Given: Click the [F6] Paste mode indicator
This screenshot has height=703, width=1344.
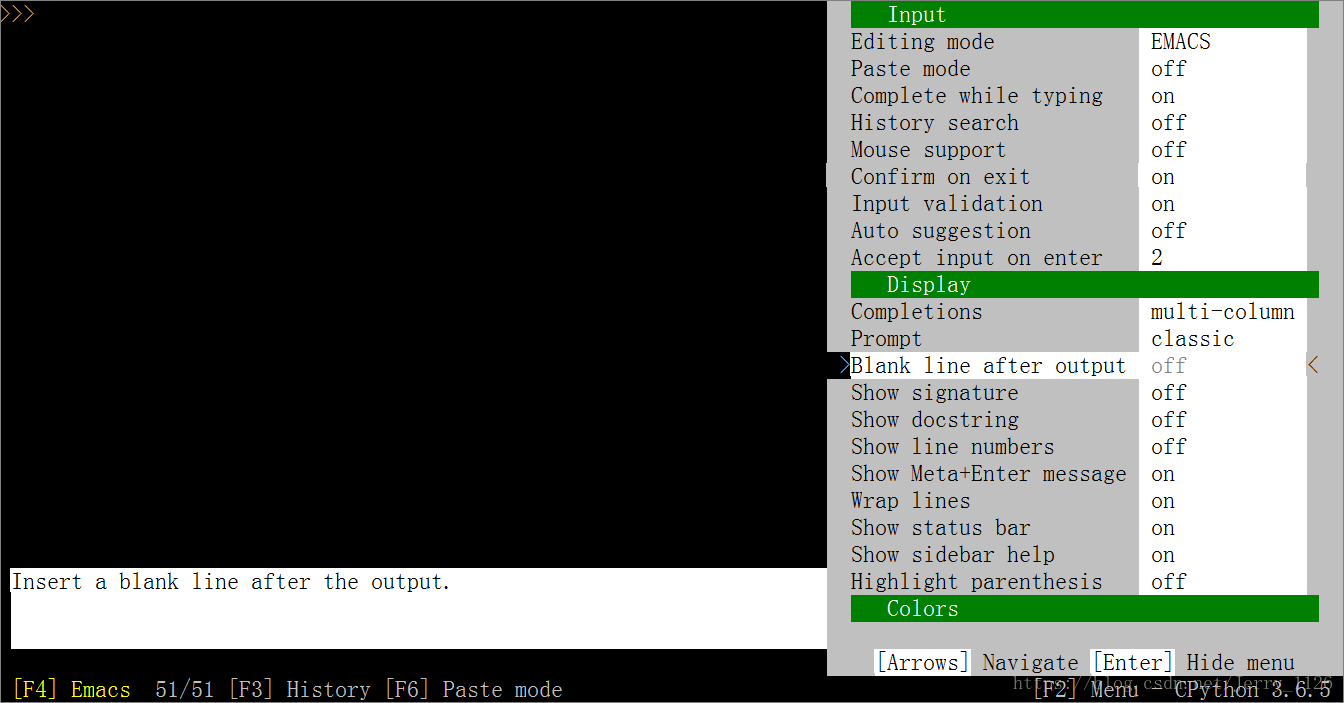Looking at the screenshot, I should 473,690.
